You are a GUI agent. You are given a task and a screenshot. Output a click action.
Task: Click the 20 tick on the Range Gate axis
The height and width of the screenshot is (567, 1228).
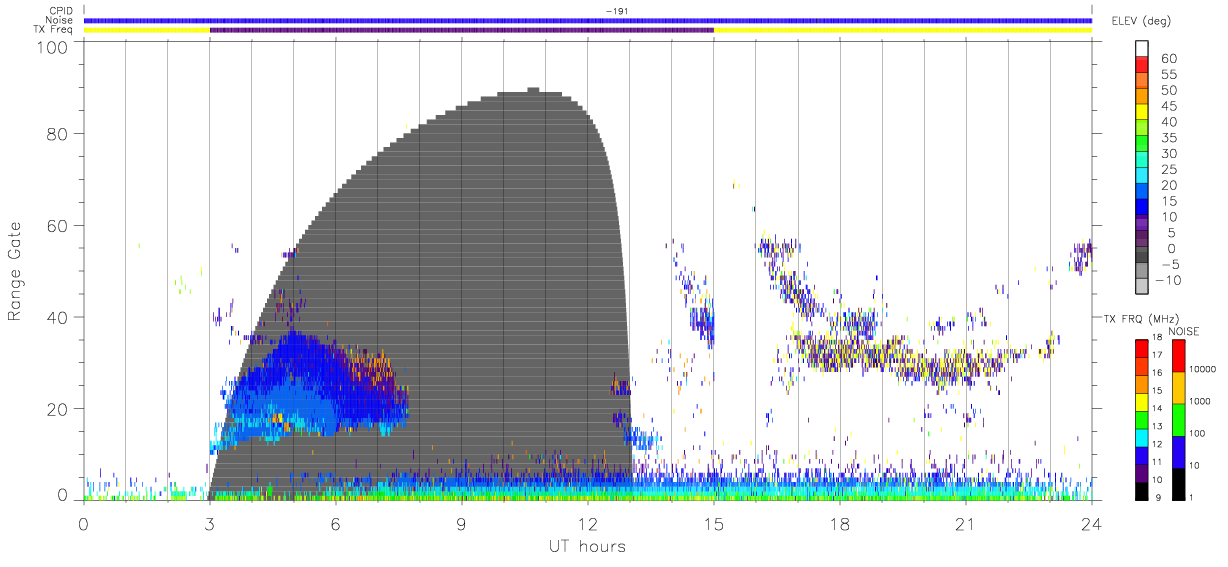coord(56,409)
